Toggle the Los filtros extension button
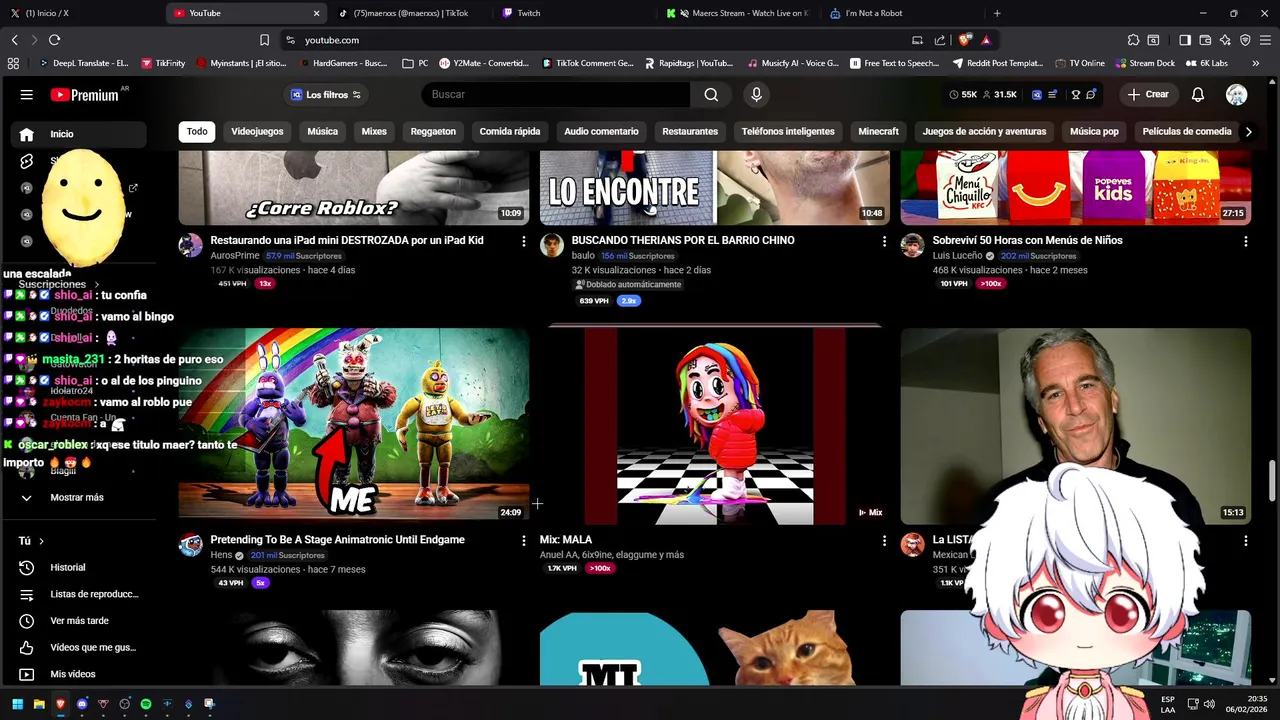1280x720 pixels. 325,95
